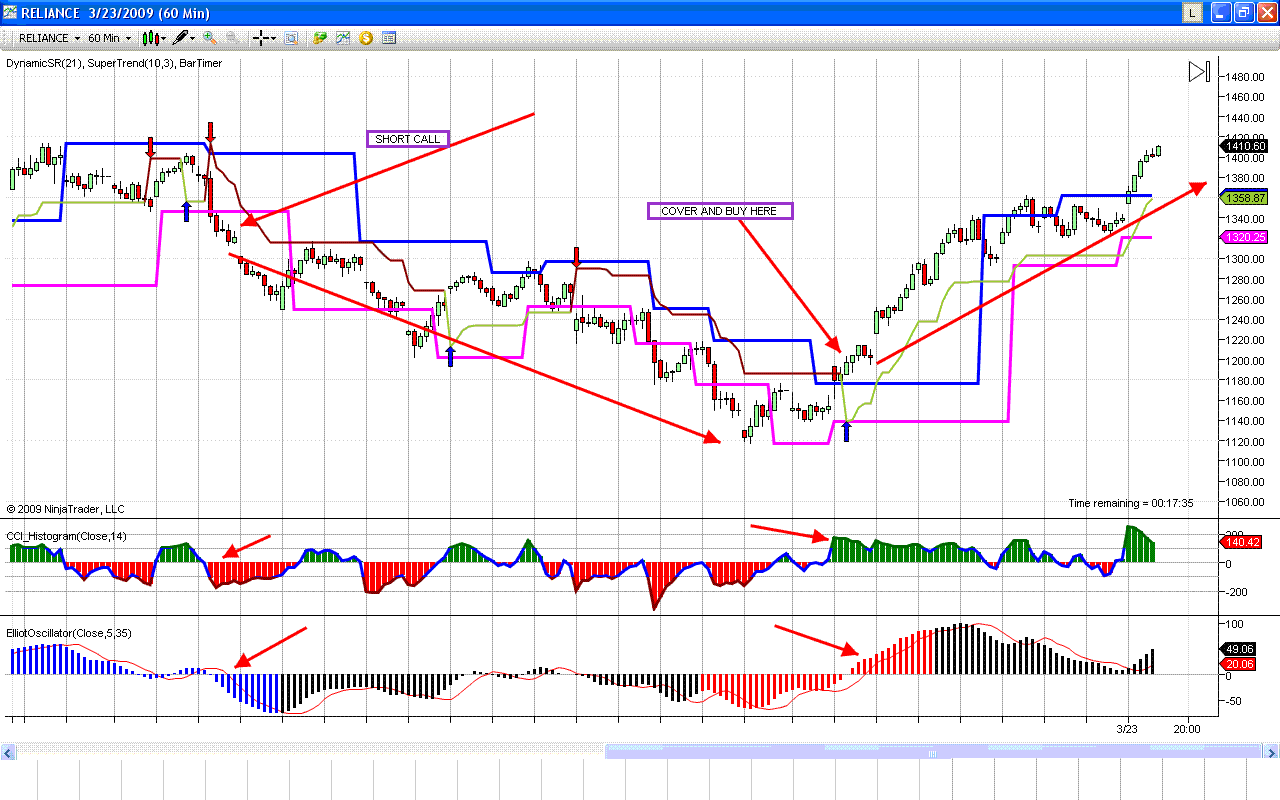
Task: Click the 'Time remaining = 00:17:35' bar timer
Action: point(1131,503)
